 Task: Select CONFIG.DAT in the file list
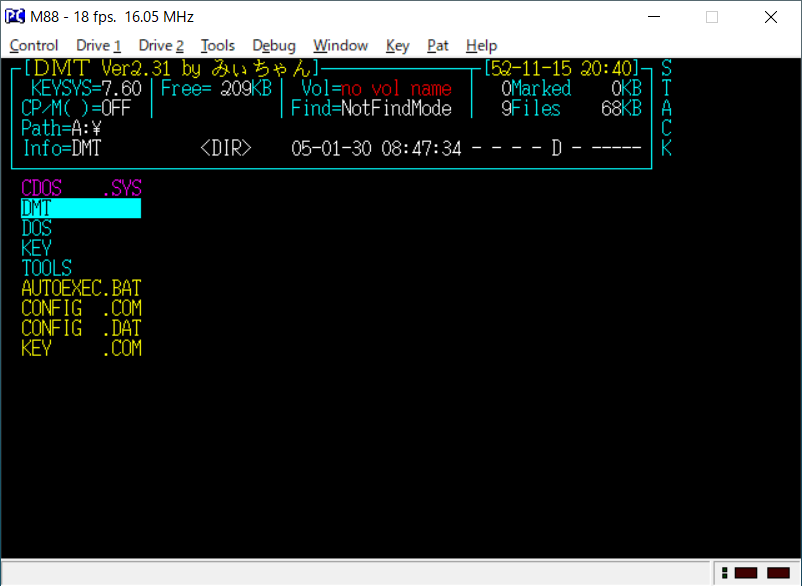point(80,328)
